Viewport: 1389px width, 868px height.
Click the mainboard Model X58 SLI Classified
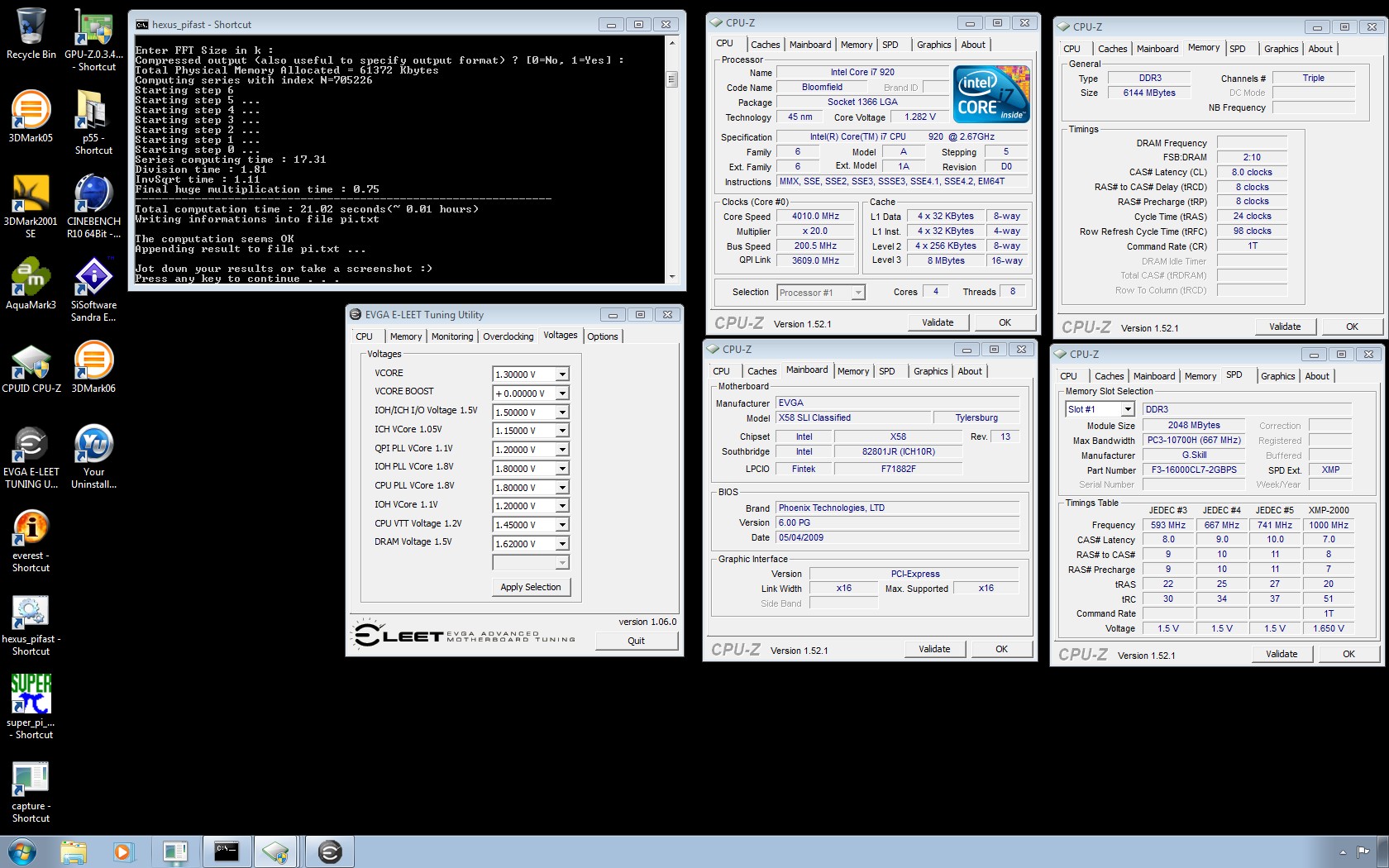(854, 418)
